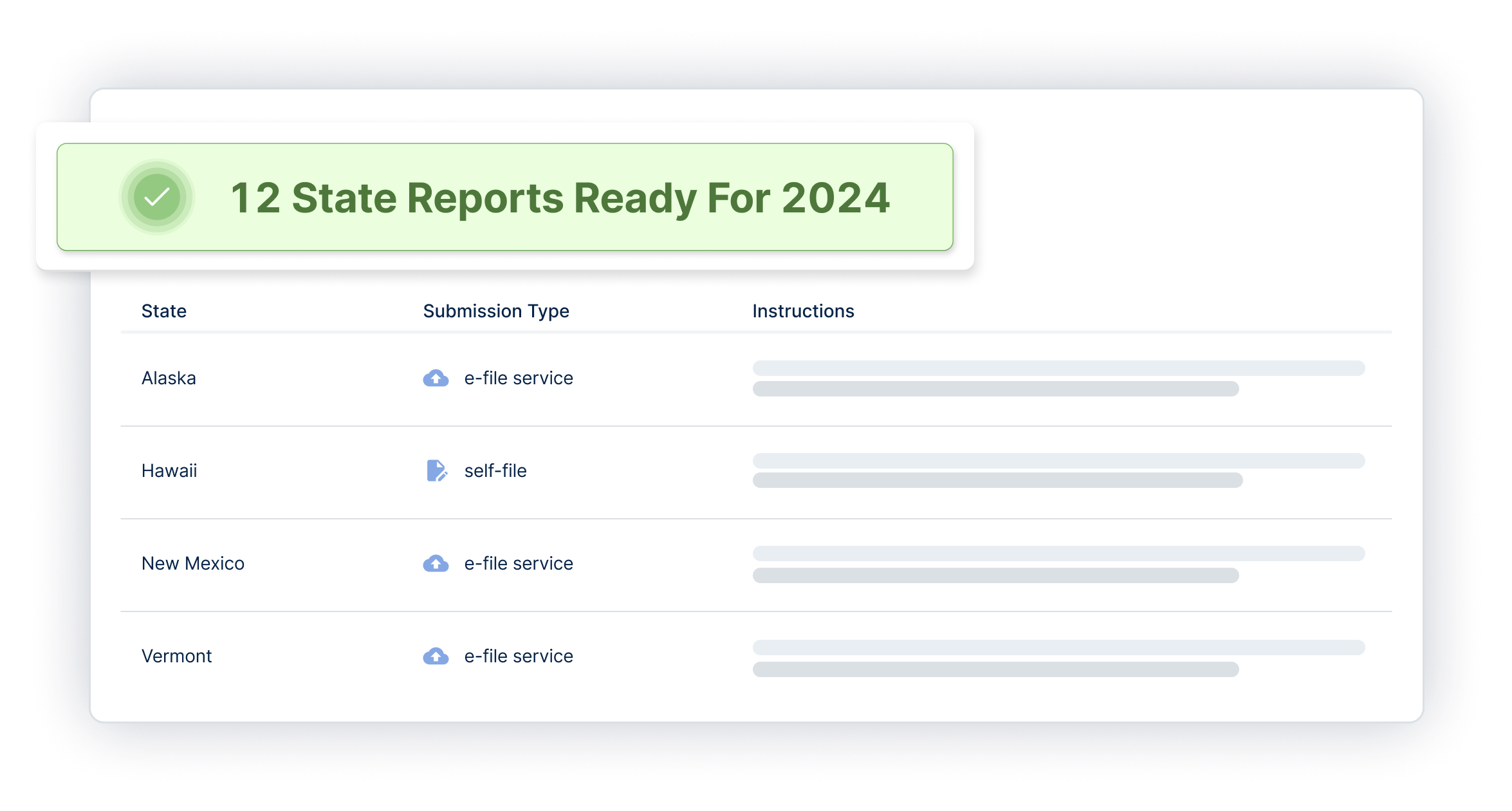Viewport: 1512px width, 811px height.
Task: Select the Submission Type column header
Action: (495, 311)
